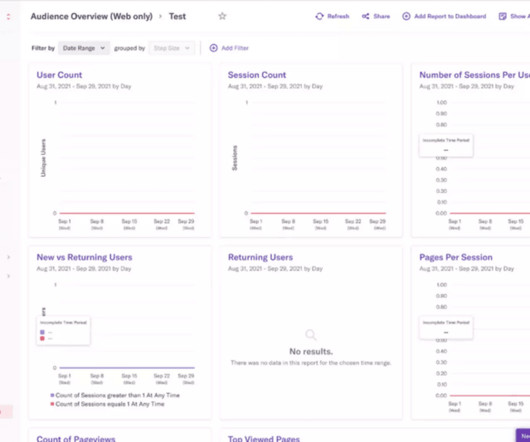This screenshot has height=442, width=530.
Task: Click the Add Filter plus icon
Action: point(214,48)
